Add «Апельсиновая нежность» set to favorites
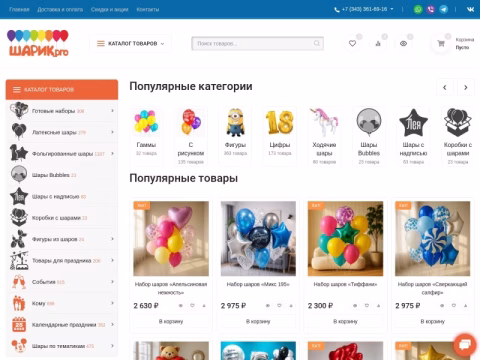This screenshot has height=360, width=480. coord(192,305)
